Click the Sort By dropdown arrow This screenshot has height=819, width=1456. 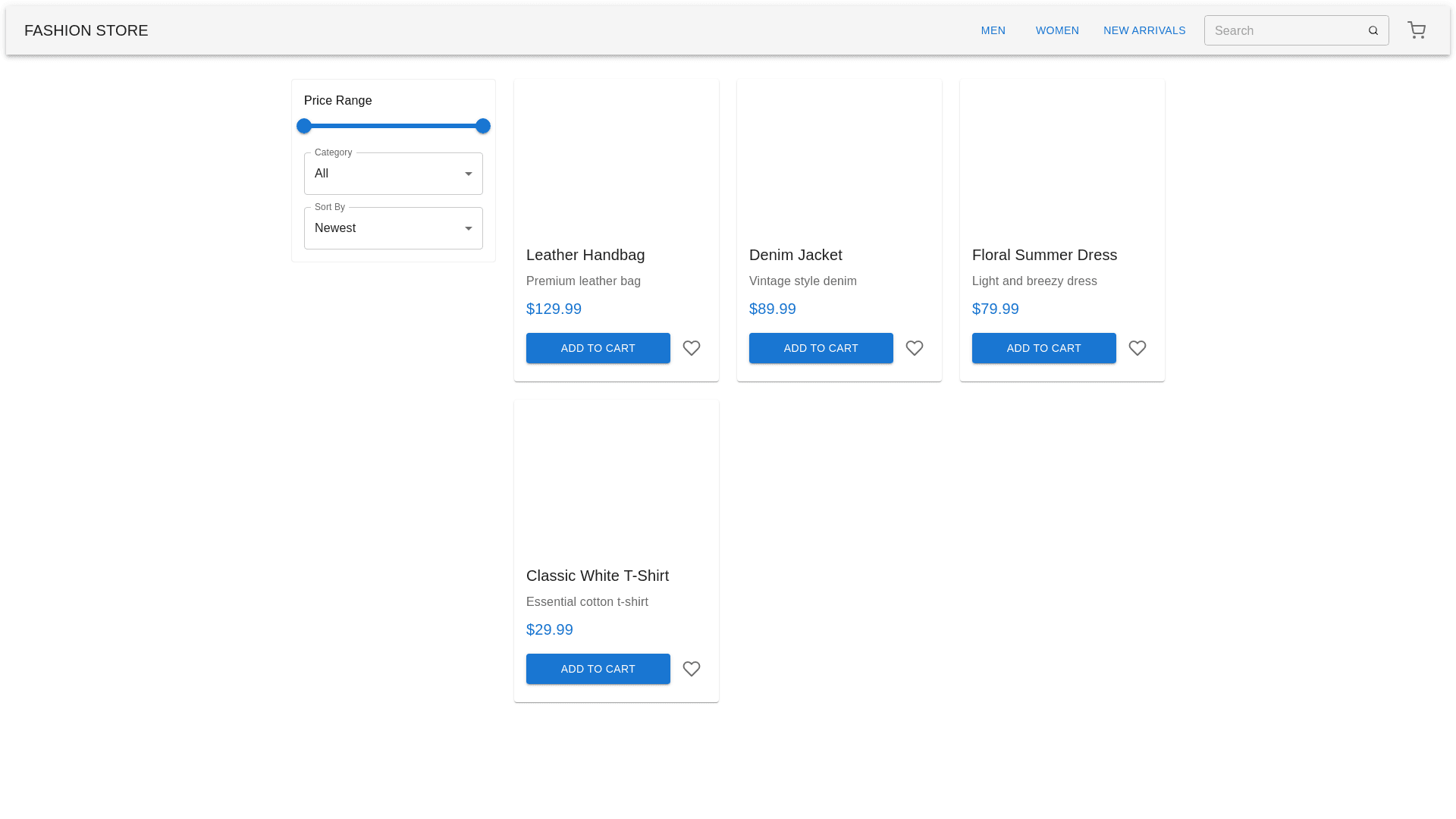468,228
